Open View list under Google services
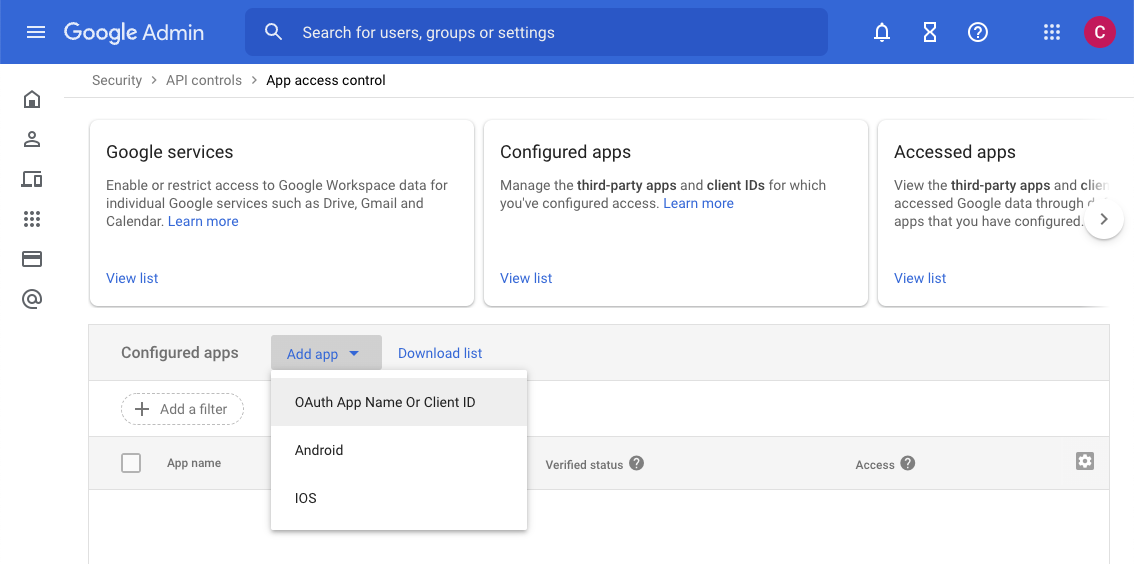1134x564 pixels. (x=132, y=278)
